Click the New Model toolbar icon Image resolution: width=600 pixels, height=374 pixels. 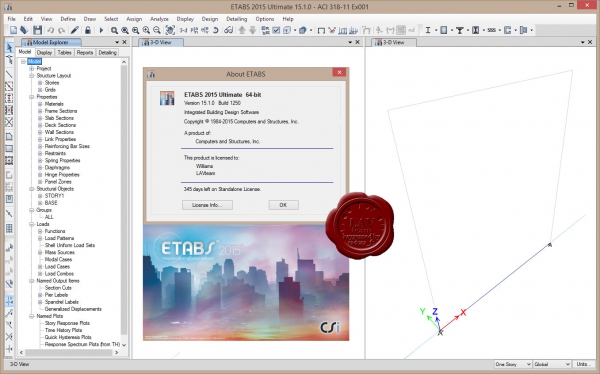point(13,30)
